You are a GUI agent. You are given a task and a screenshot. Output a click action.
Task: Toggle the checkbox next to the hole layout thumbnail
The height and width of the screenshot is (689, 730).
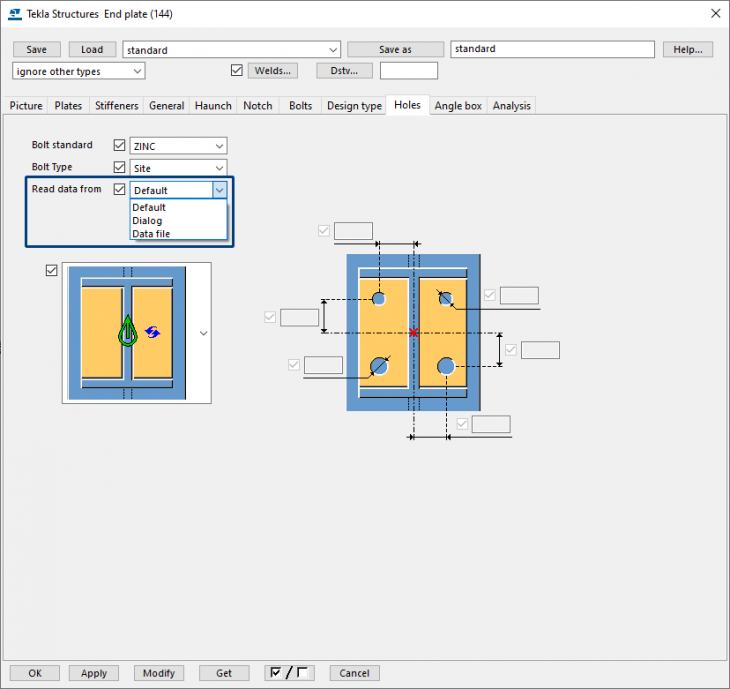(51, 270)
